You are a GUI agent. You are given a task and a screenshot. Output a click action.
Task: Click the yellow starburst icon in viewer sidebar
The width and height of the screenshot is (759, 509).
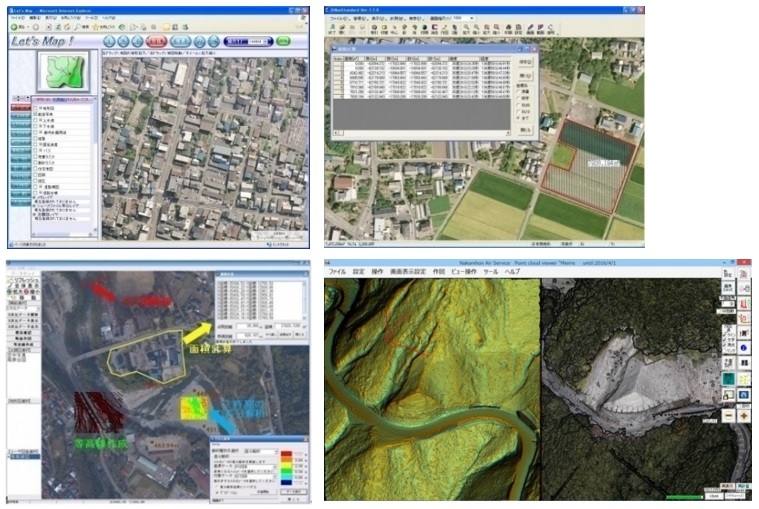pyautogui.click(x=744, y=378)
